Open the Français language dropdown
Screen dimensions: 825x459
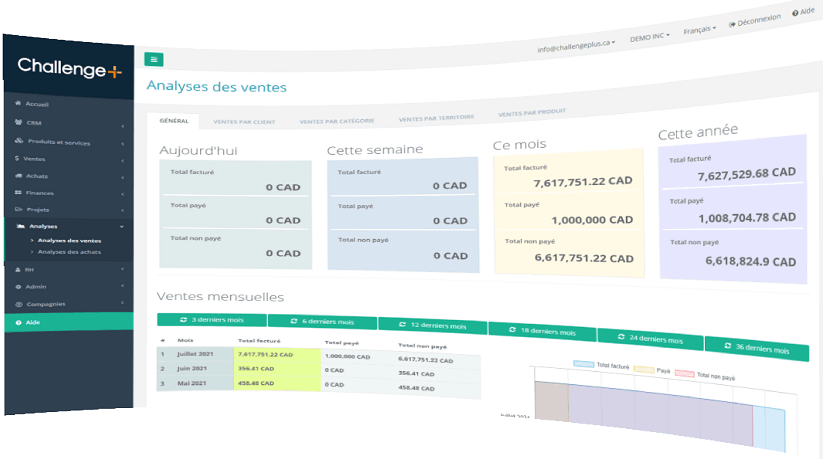point(700,30)
